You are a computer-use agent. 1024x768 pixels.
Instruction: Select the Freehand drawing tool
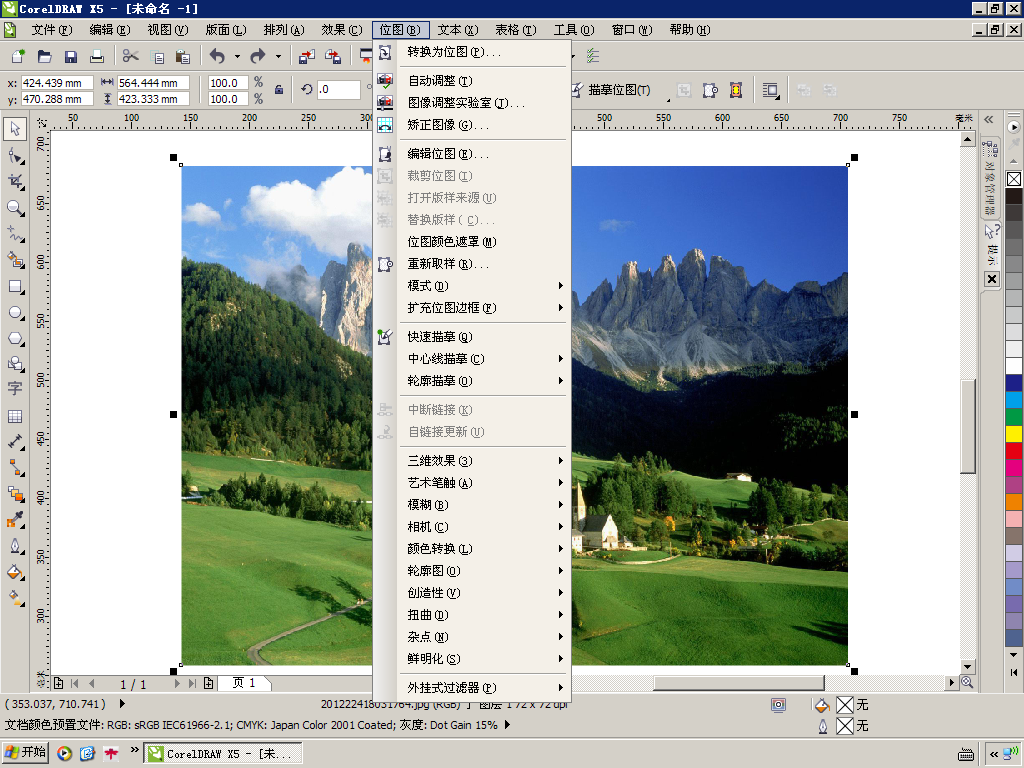click(15, 234)
